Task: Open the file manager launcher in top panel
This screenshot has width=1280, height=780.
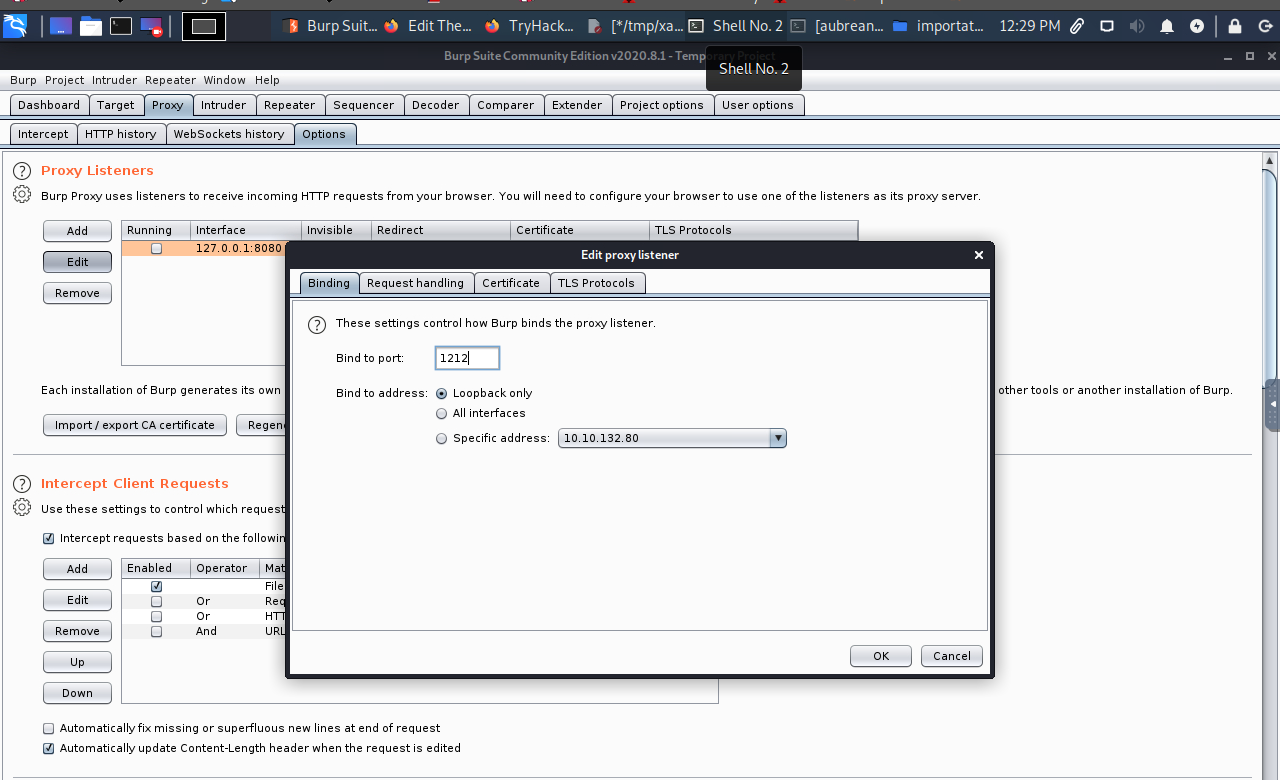Action: pyautogui.click(x=91, y=27)
